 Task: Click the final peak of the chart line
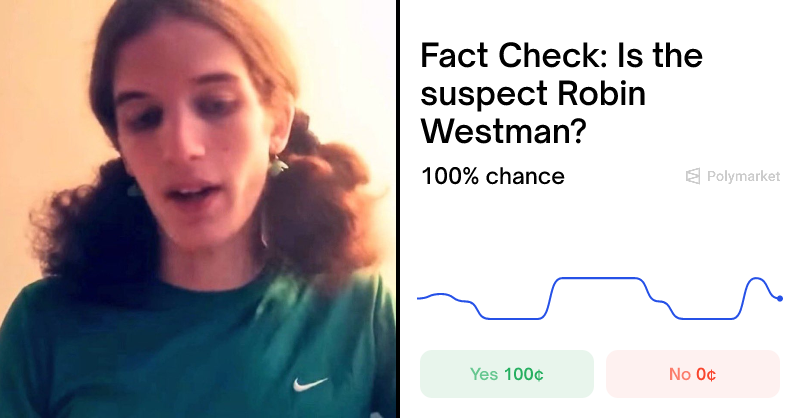point(757,279)
